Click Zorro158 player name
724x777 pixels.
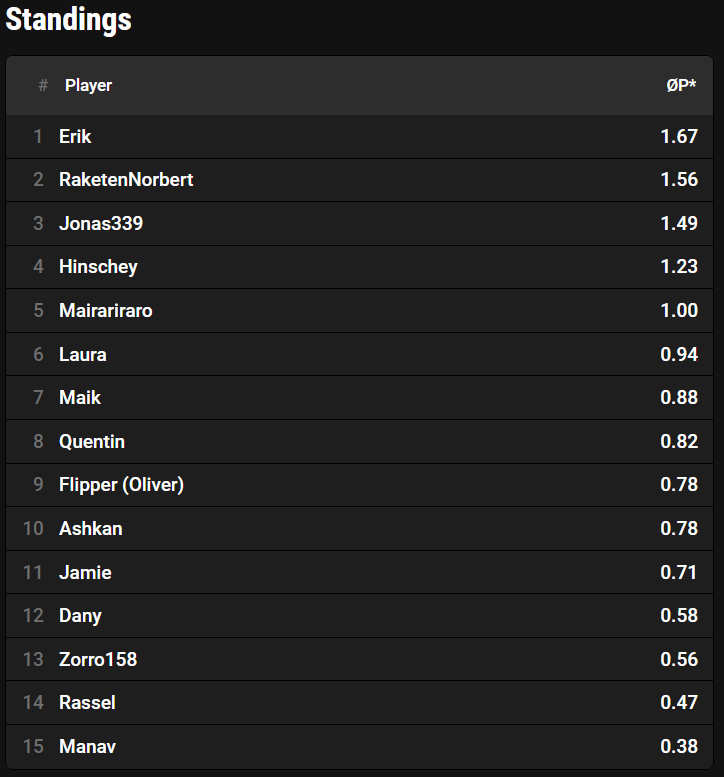(98, 659)
